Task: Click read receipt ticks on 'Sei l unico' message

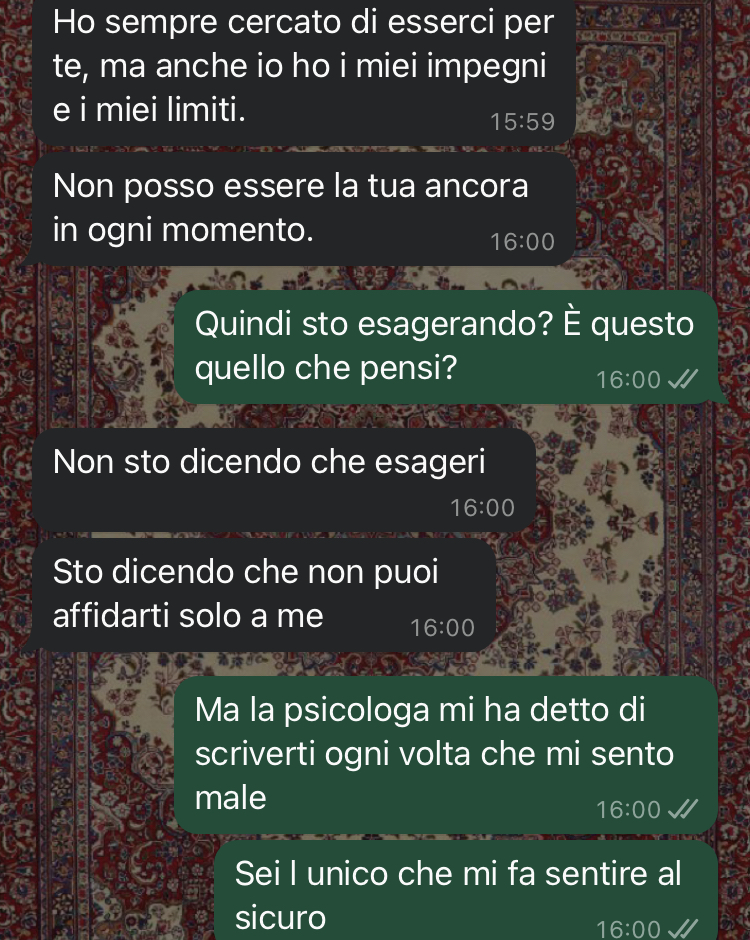Action: 683,928
